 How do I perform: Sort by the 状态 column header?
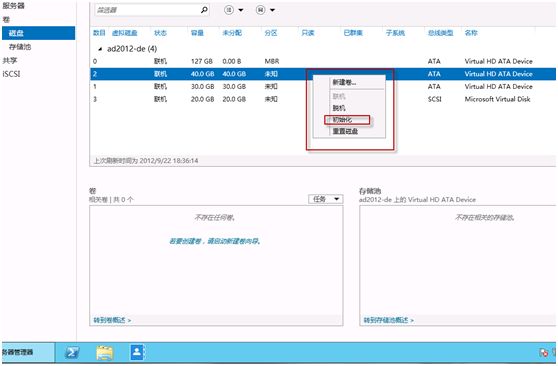(160, 33)
